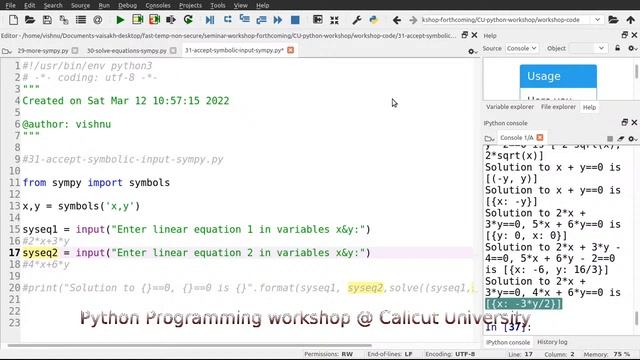Viewport: 640px width, 360px height.
Task: Click the editor horizontal scrollbar
Action: (189, 346)
